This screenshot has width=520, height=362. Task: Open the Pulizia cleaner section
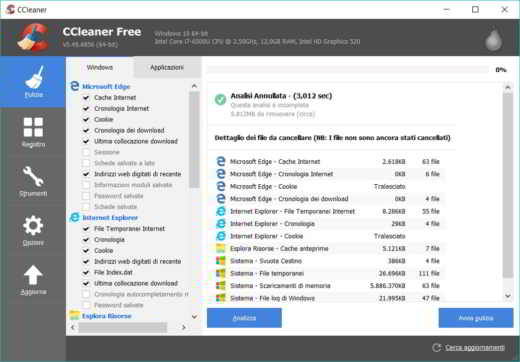33,82
